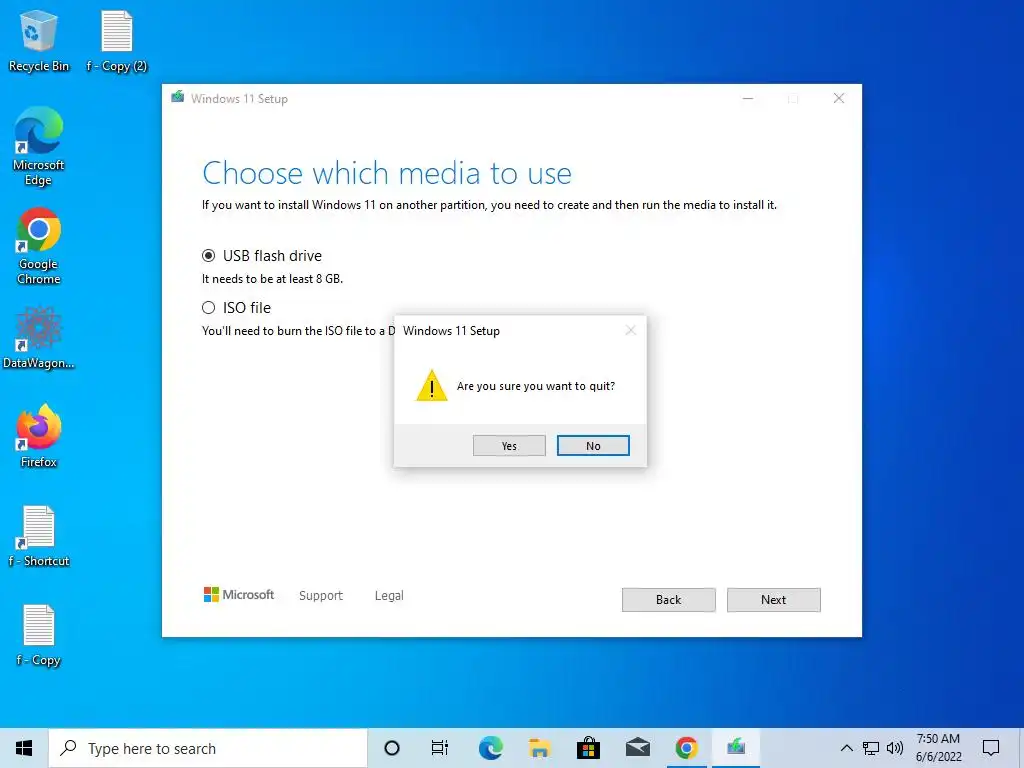Close the Windows 11 Setup window
Image resolution: width=1024 pixels, height=768 pixels.
[x=839, y=99]
